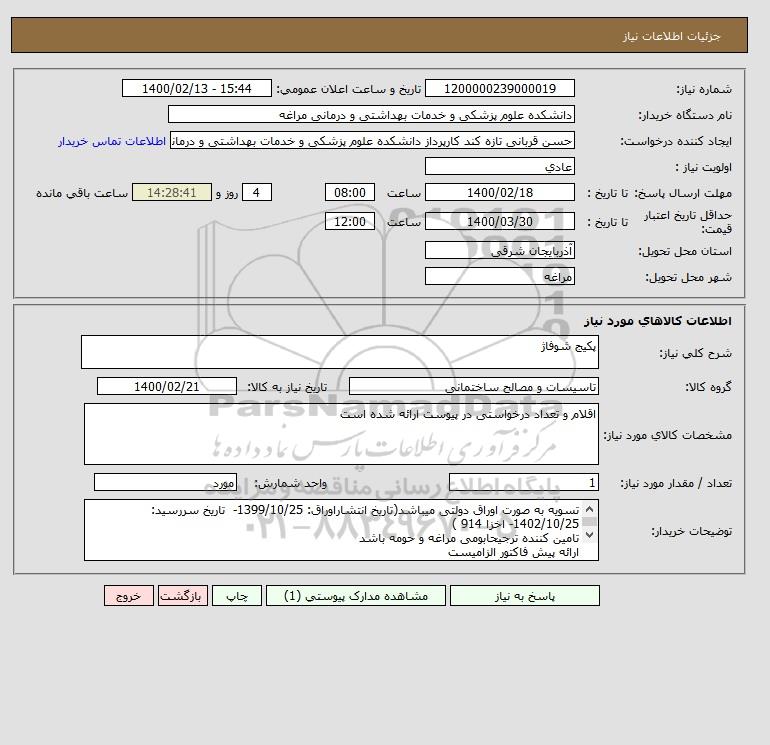Screen dimensions: 770x745
Task: Click the label تاریخ نیاز به کالا
Action: (287, 387)
